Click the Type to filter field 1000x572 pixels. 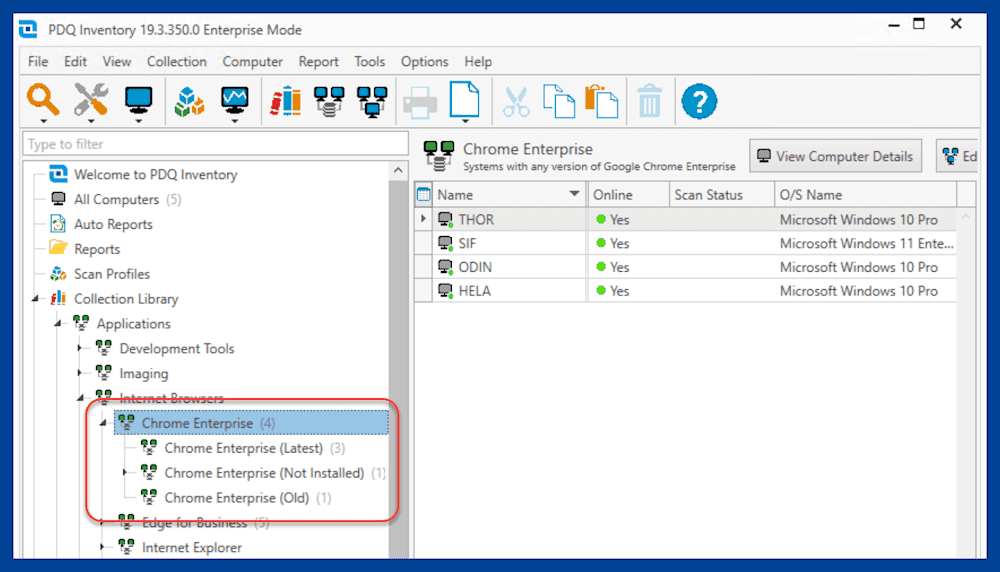pos(216,144)
